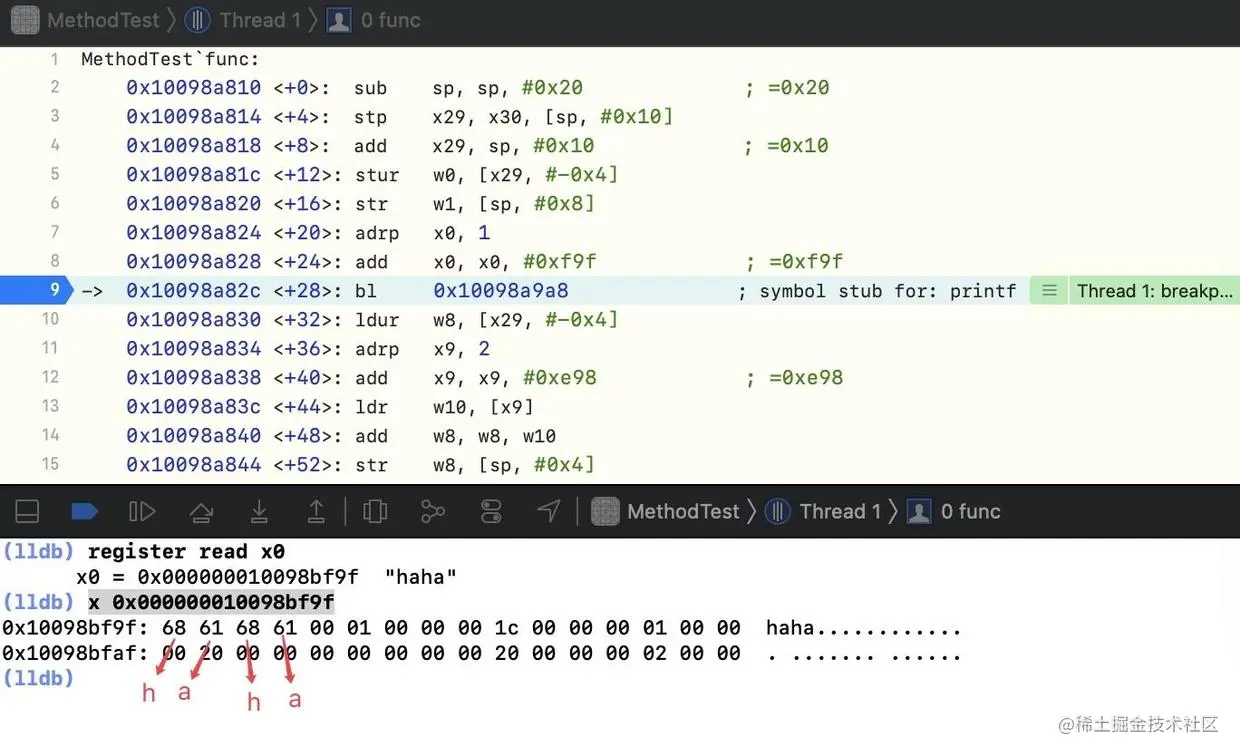
Task: Click '; symbol stub for: printf' comment
Action: pyautogui.click(x=877, y=291)
